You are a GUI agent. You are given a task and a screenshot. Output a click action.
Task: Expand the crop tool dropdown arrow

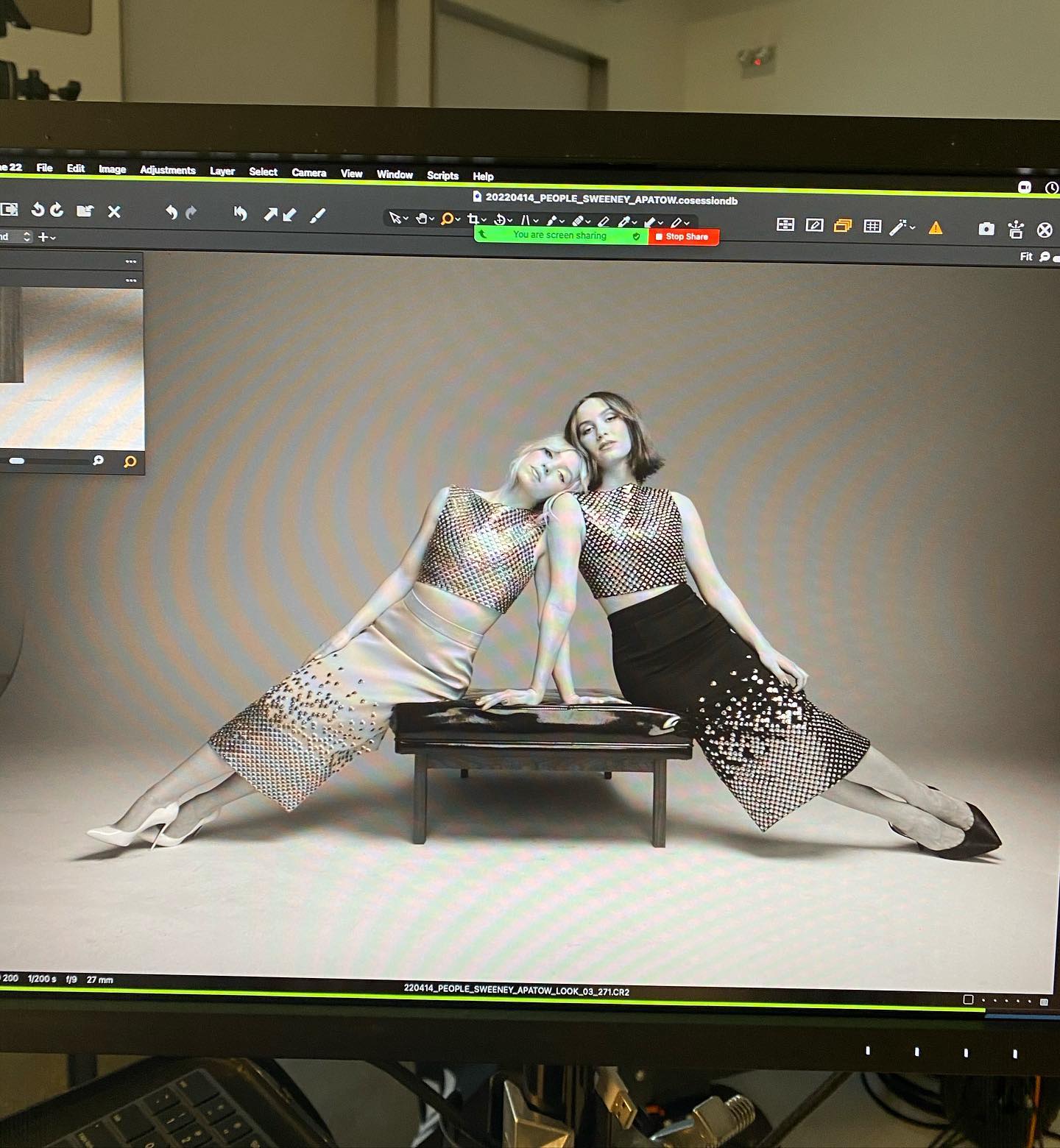pyautogui.click(x=484, y=221)
